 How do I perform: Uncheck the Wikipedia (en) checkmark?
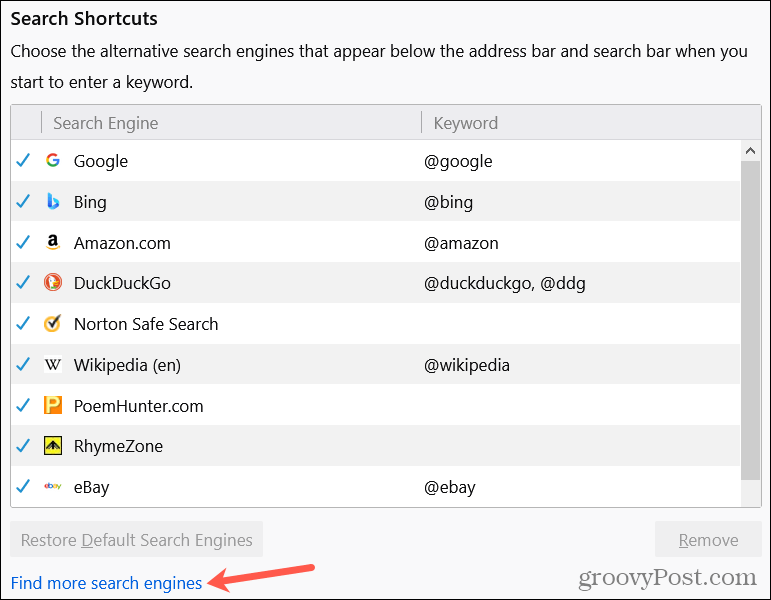(23, 364)
